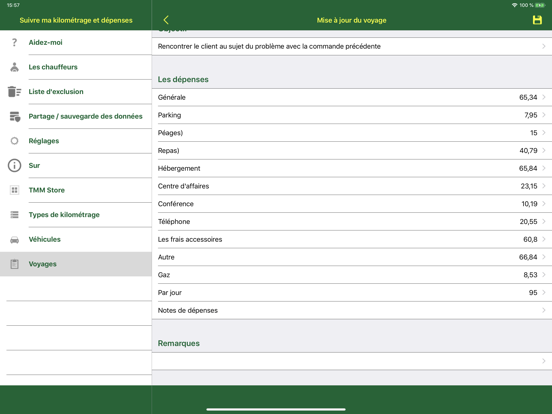Click the 23,15 Centre d'affaires amount
Viewport: 552px width, 414px height.
point(529,186)
